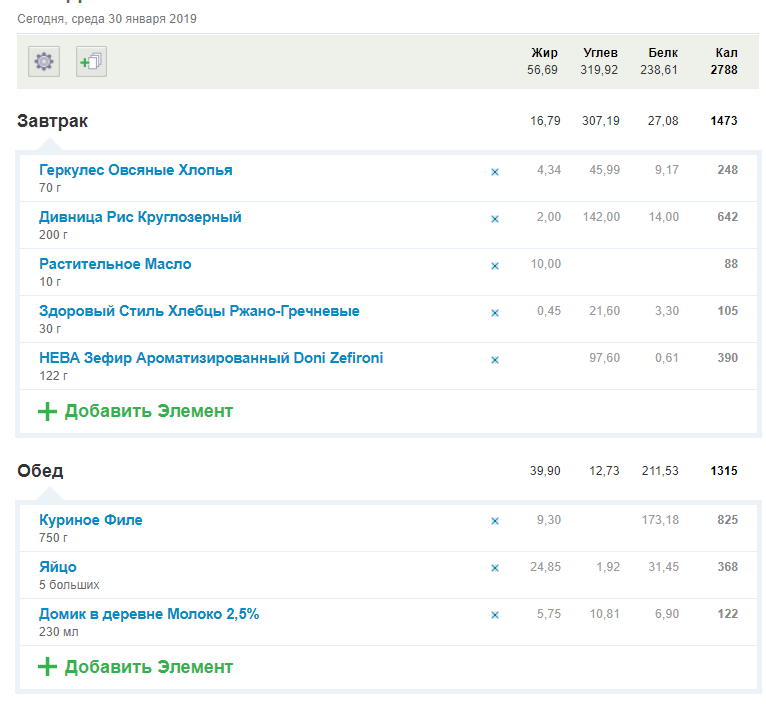Click the green plus icon in Завтрак

tap(47, 411)
